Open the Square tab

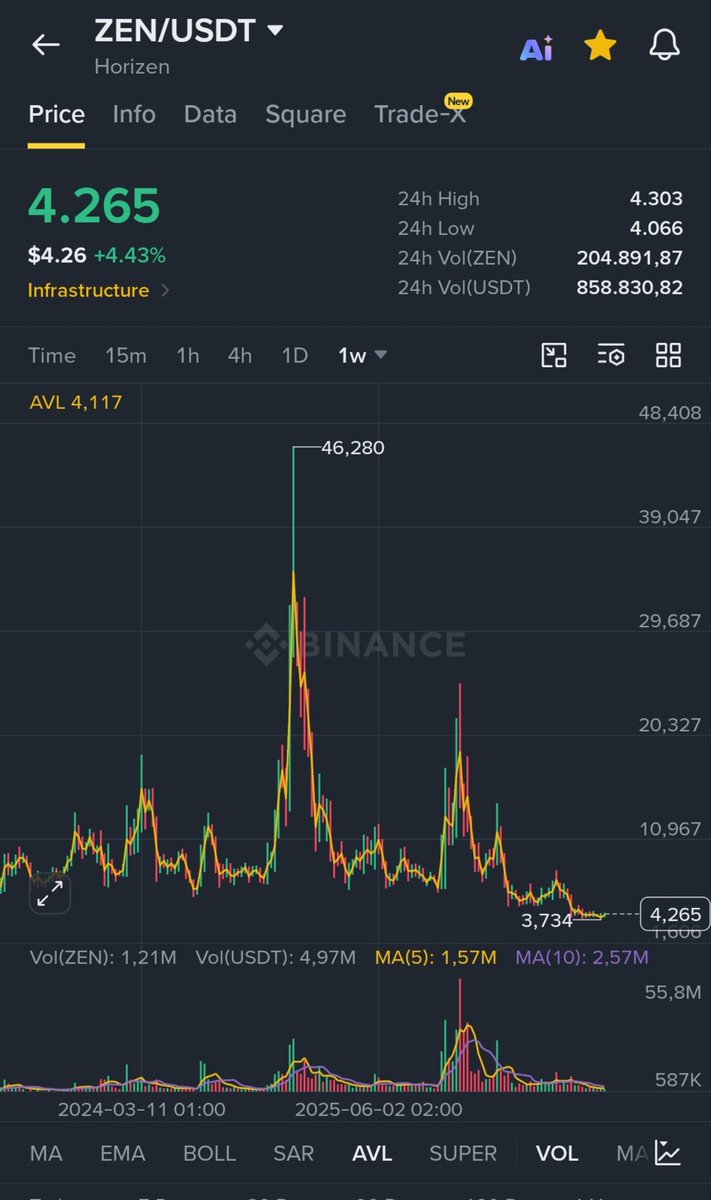click(x=305, y=114)
